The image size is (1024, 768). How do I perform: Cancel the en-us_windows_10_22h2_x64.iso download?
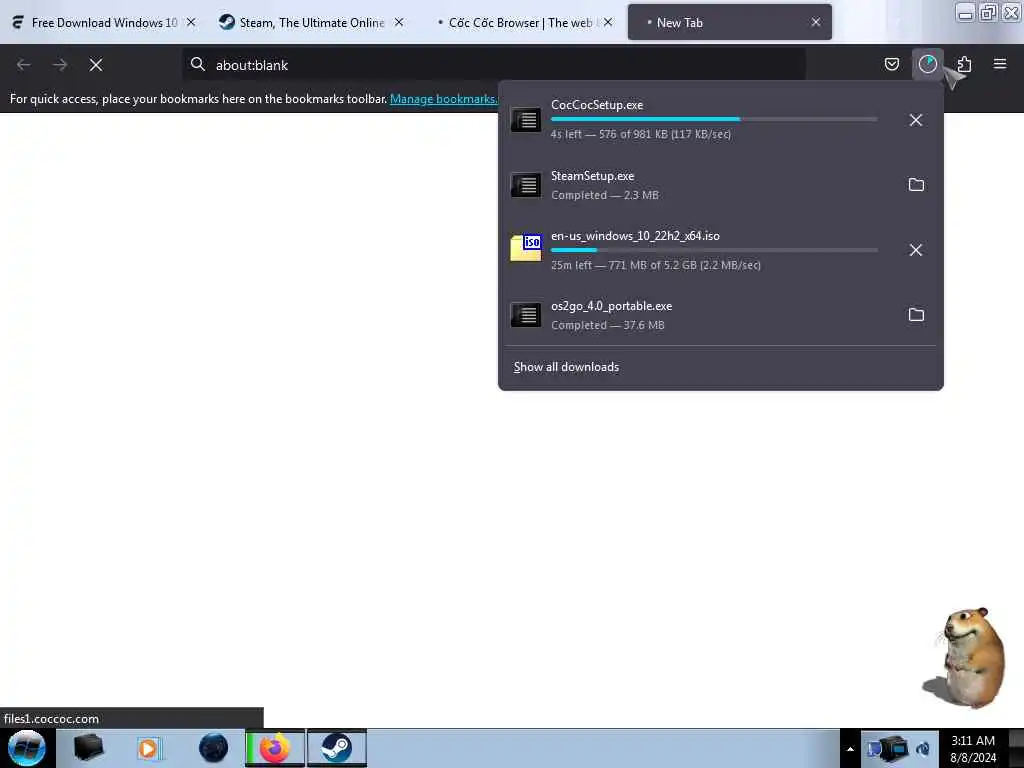pos(916,249)
